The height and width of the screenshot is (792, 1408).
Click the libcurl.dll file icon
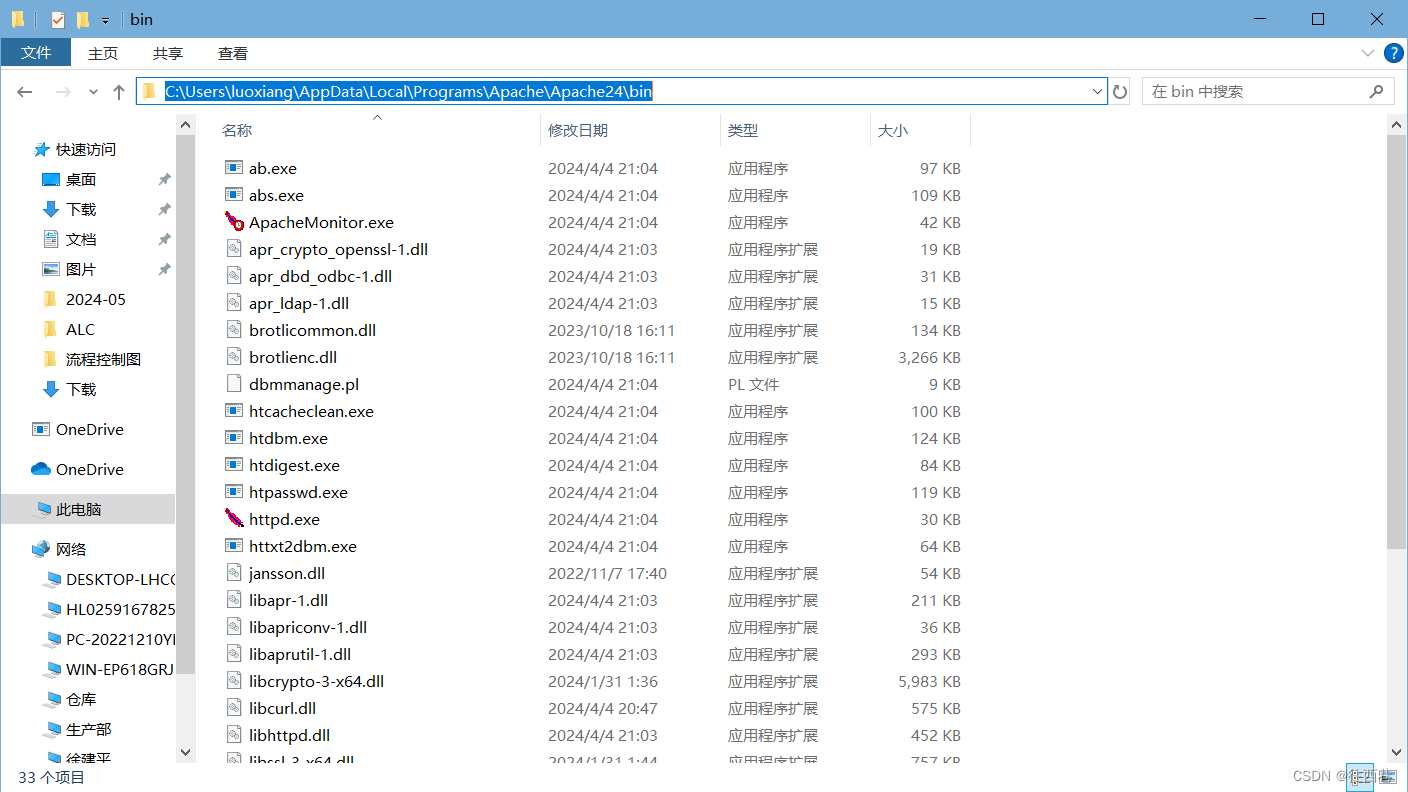(x=234, y=708)
